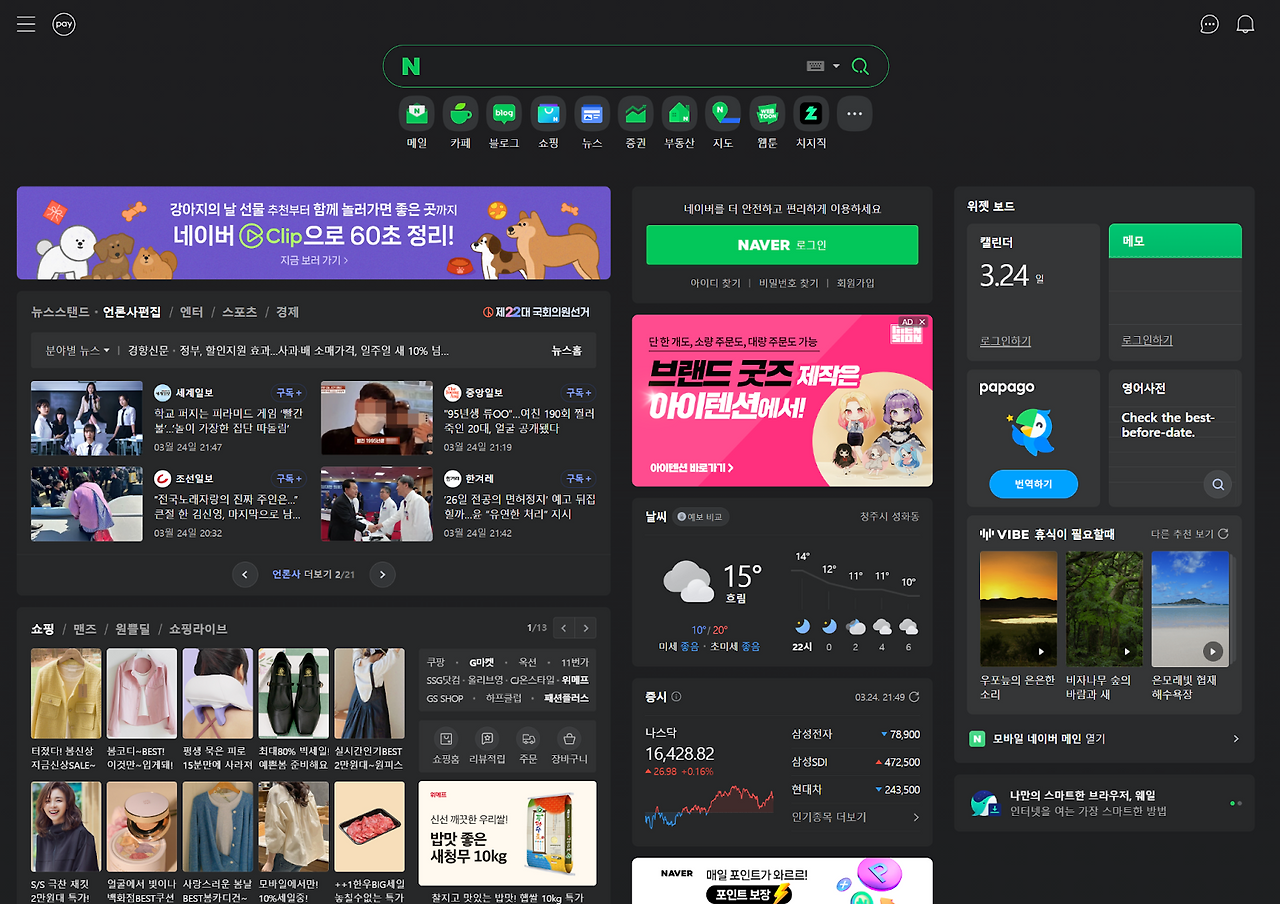Switch to the 언론사편집 news tab

click(131, 312)
